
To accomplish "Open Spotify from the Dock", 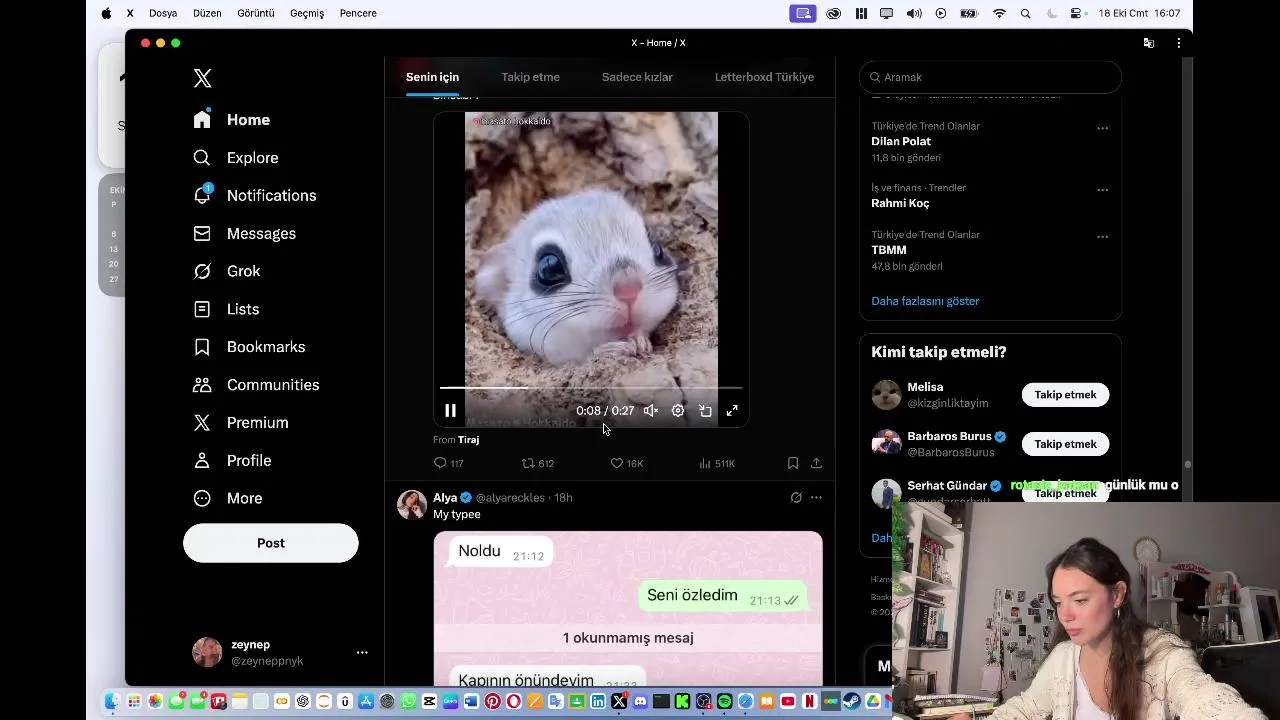I will click(x=725, y=702).
